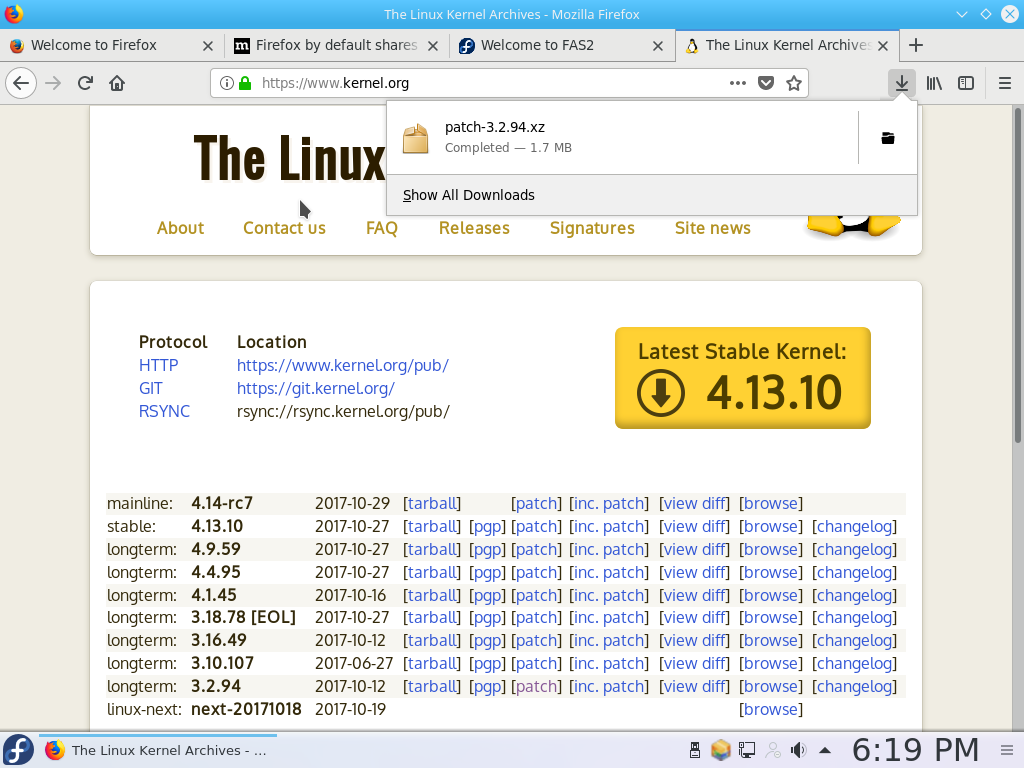Open the Contact us page
The image size is (1024, 768).
point(284,228)
